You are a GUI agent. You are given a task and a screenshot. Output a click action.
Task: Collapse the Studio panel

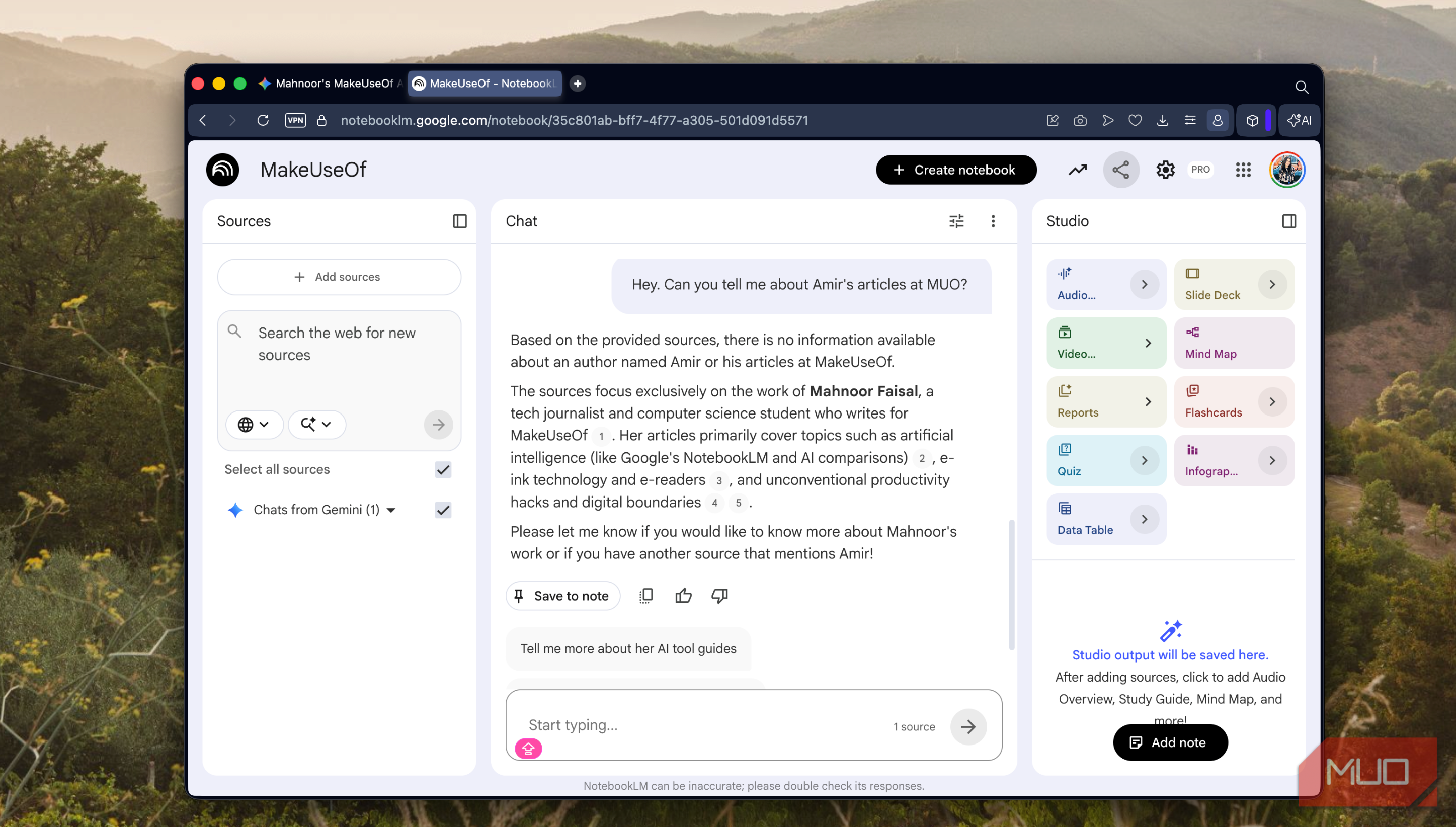coord(1289,221)
